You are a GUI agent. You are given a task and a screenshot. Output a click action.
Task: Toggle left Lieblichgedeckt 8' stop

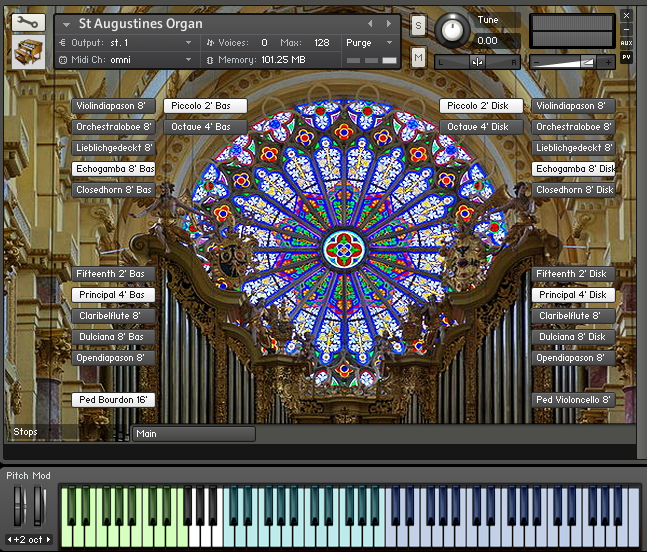[113, 148]
